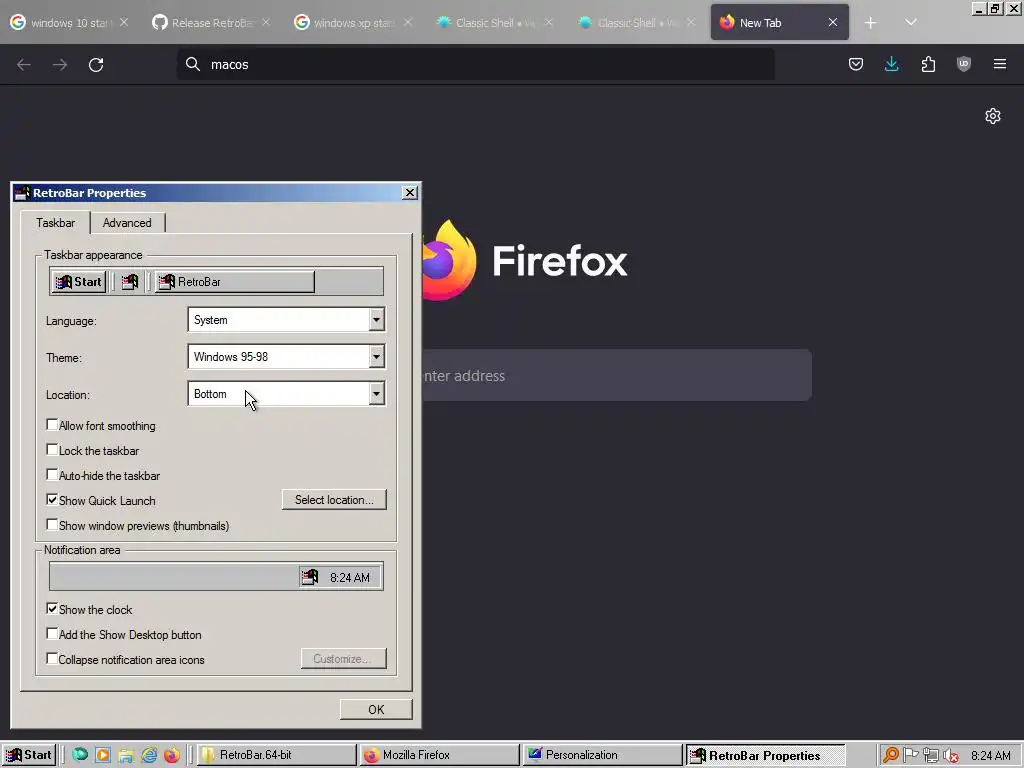Open the Location dropdown showing Bottom
Screen dimensions: 1024x768
coord(286,394)
